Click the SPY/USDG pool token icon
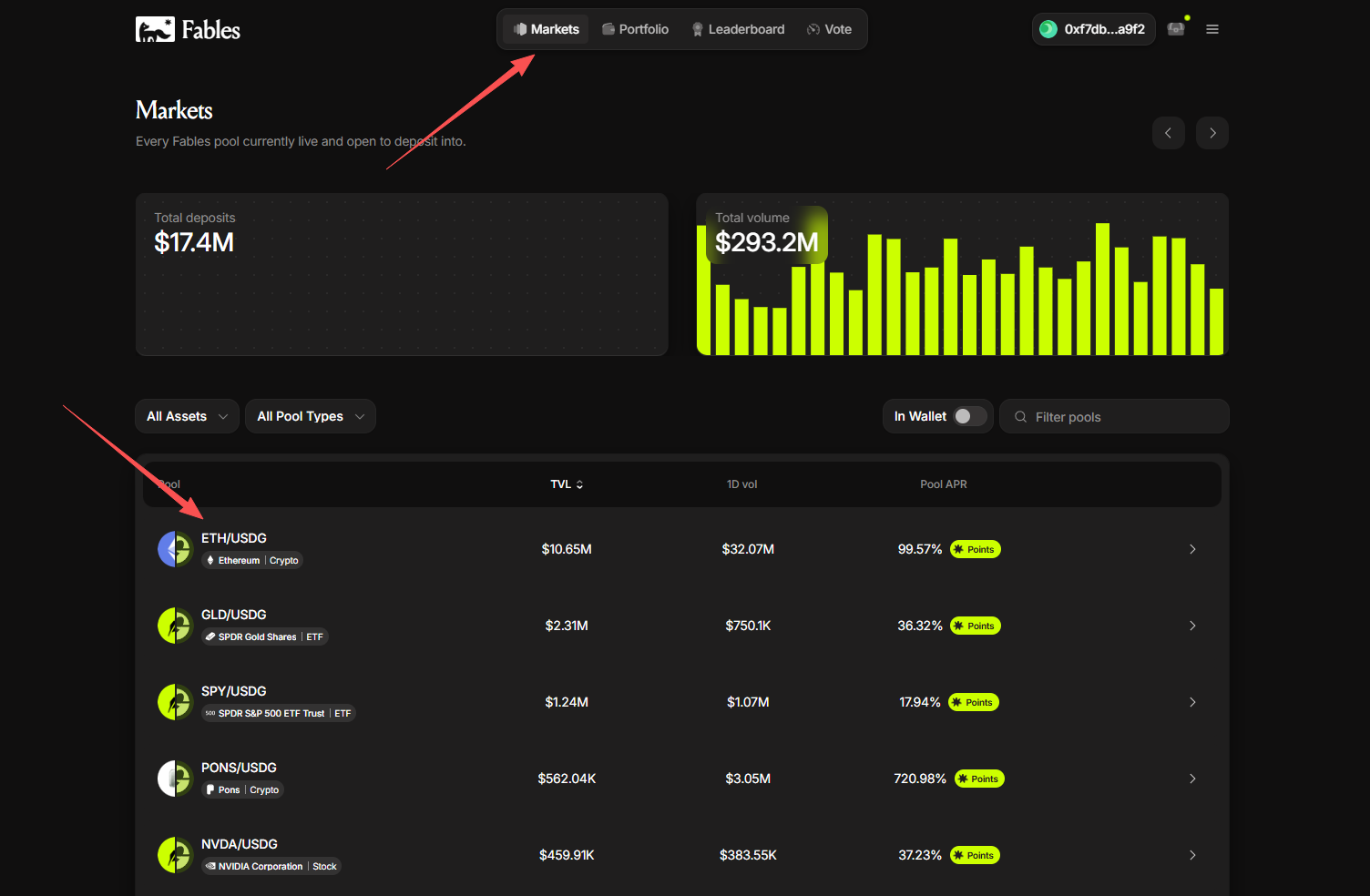 [176, 702]
